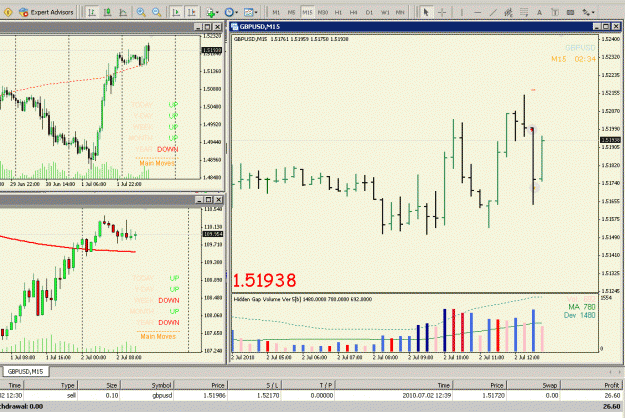The width and height of the screenshot is (625, 418).
Task: Click the stop loss value 1.52170
Action: [x=269, y=395]
